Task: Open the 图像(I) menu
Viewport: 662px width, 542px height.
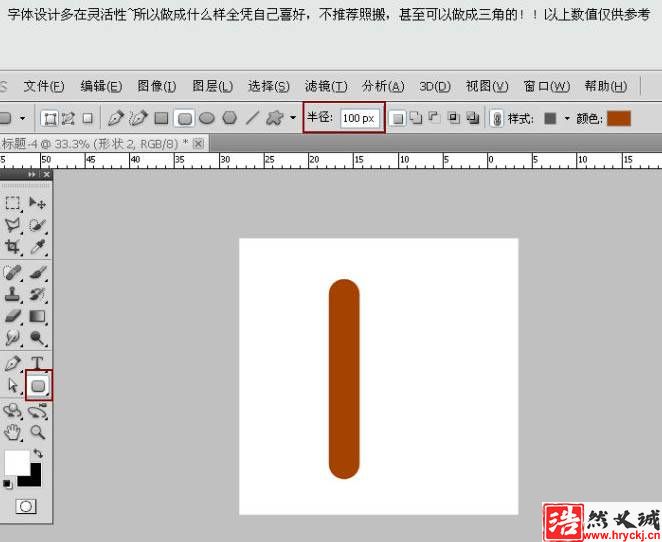Action: 157,87
